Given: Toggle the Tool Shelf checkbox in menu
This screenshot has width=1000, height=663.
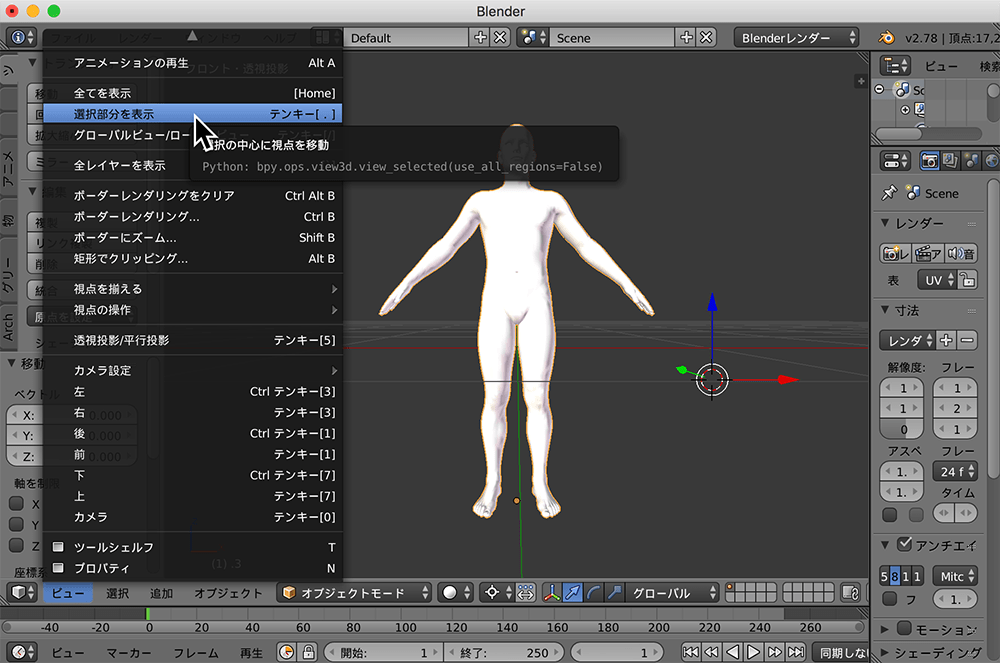Looking at the screenshot, I should point(58,548).
